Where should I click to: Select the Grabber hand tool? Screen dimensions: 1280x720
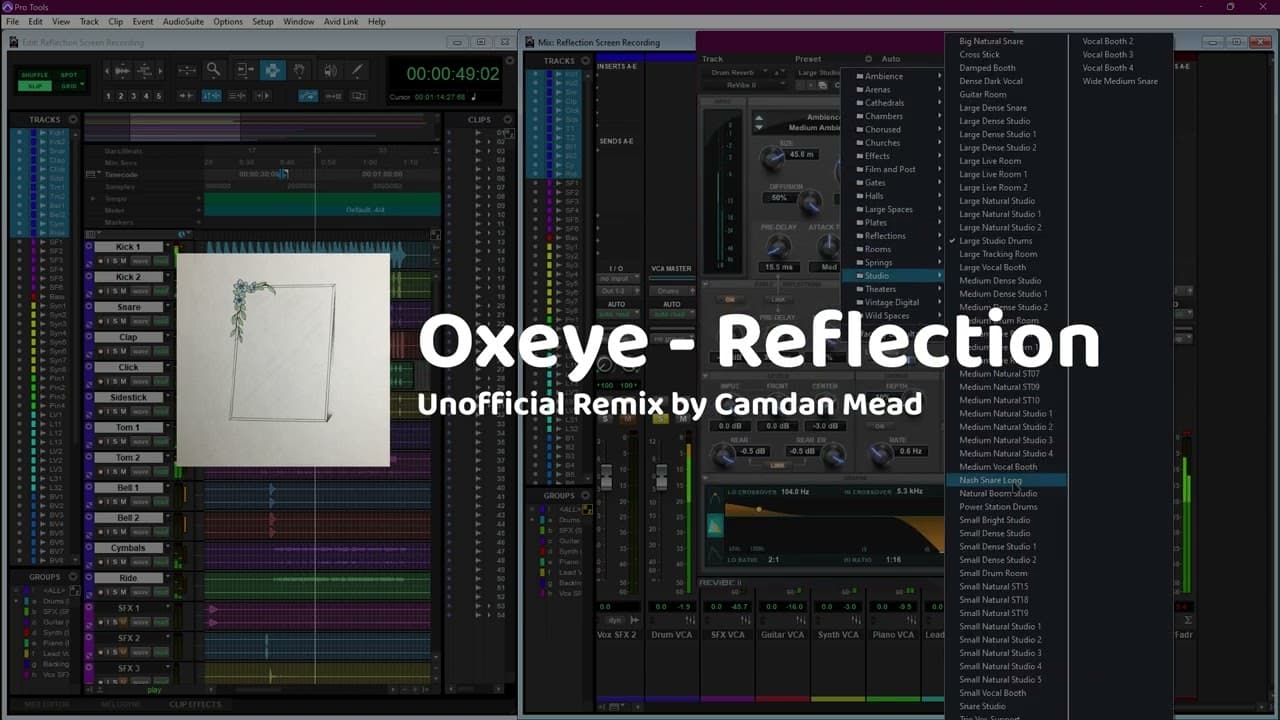[x=300, y=70]
